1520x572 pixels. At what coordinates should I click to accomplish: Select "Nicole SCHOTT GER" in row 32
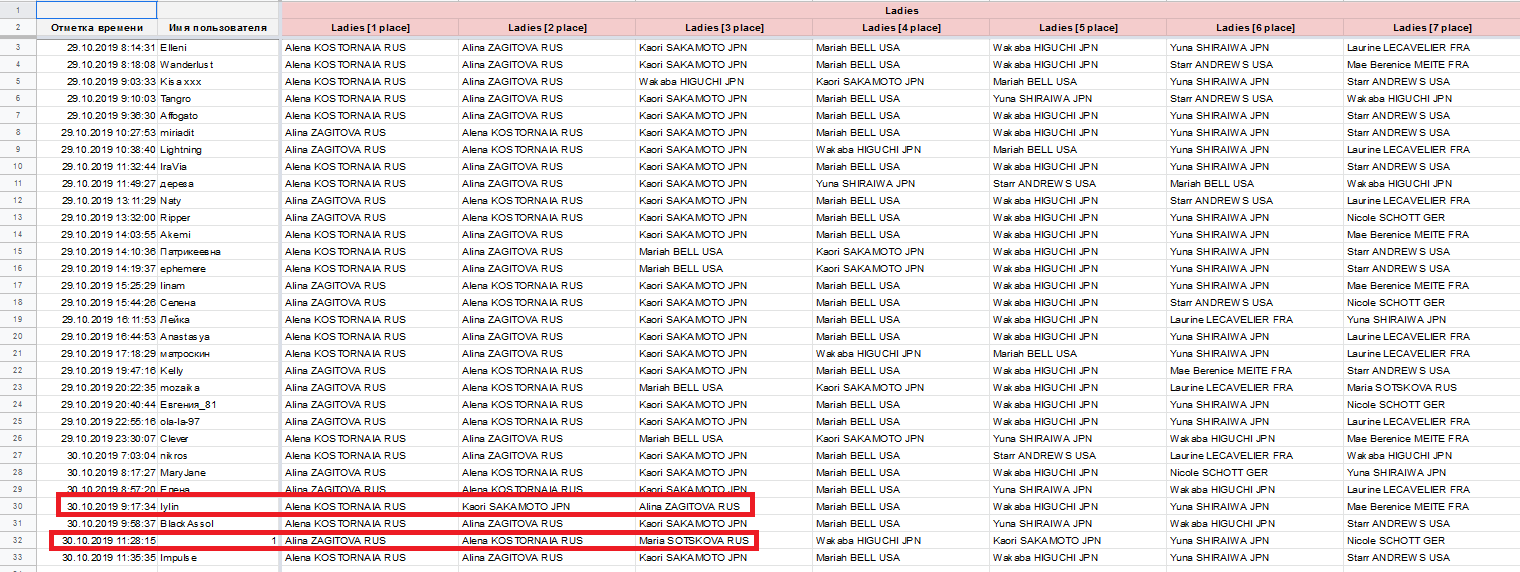tap(1396, 541)
